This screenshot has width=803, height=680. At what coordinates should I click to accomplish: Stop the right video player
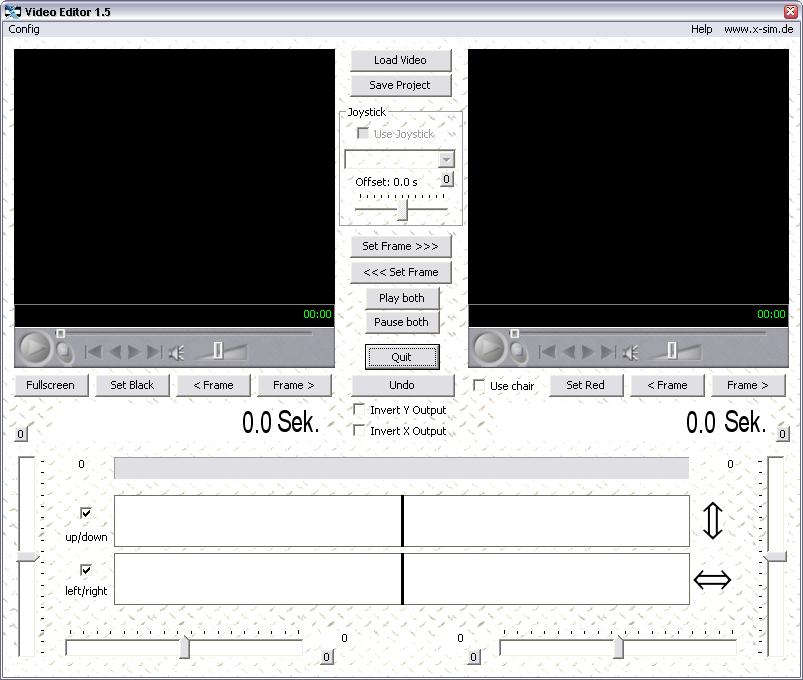tap(518, 352)
